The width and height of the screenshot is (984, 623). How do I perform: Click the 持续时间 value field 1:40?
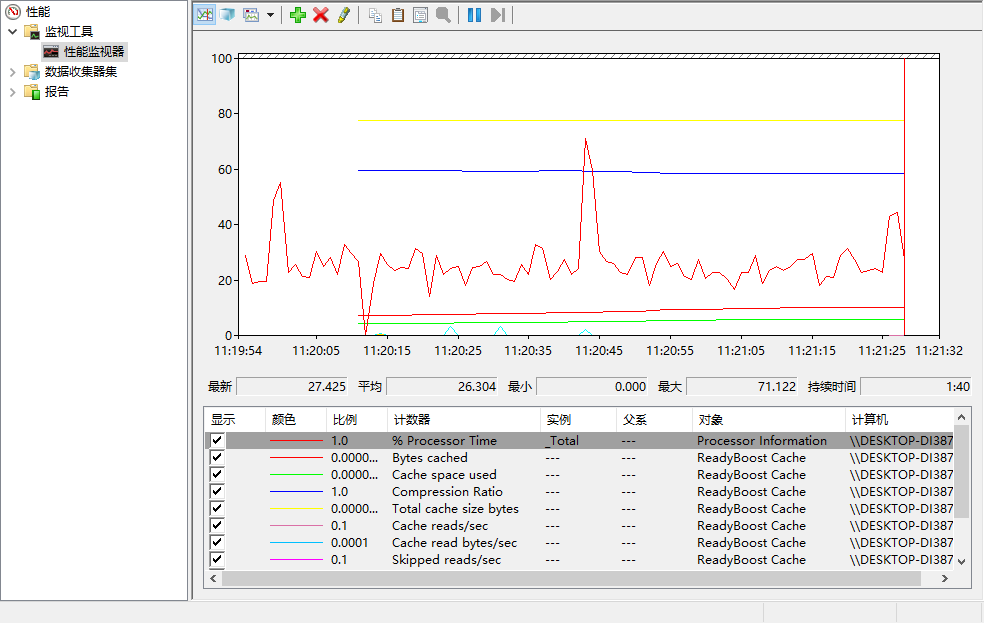click(916, 386)
